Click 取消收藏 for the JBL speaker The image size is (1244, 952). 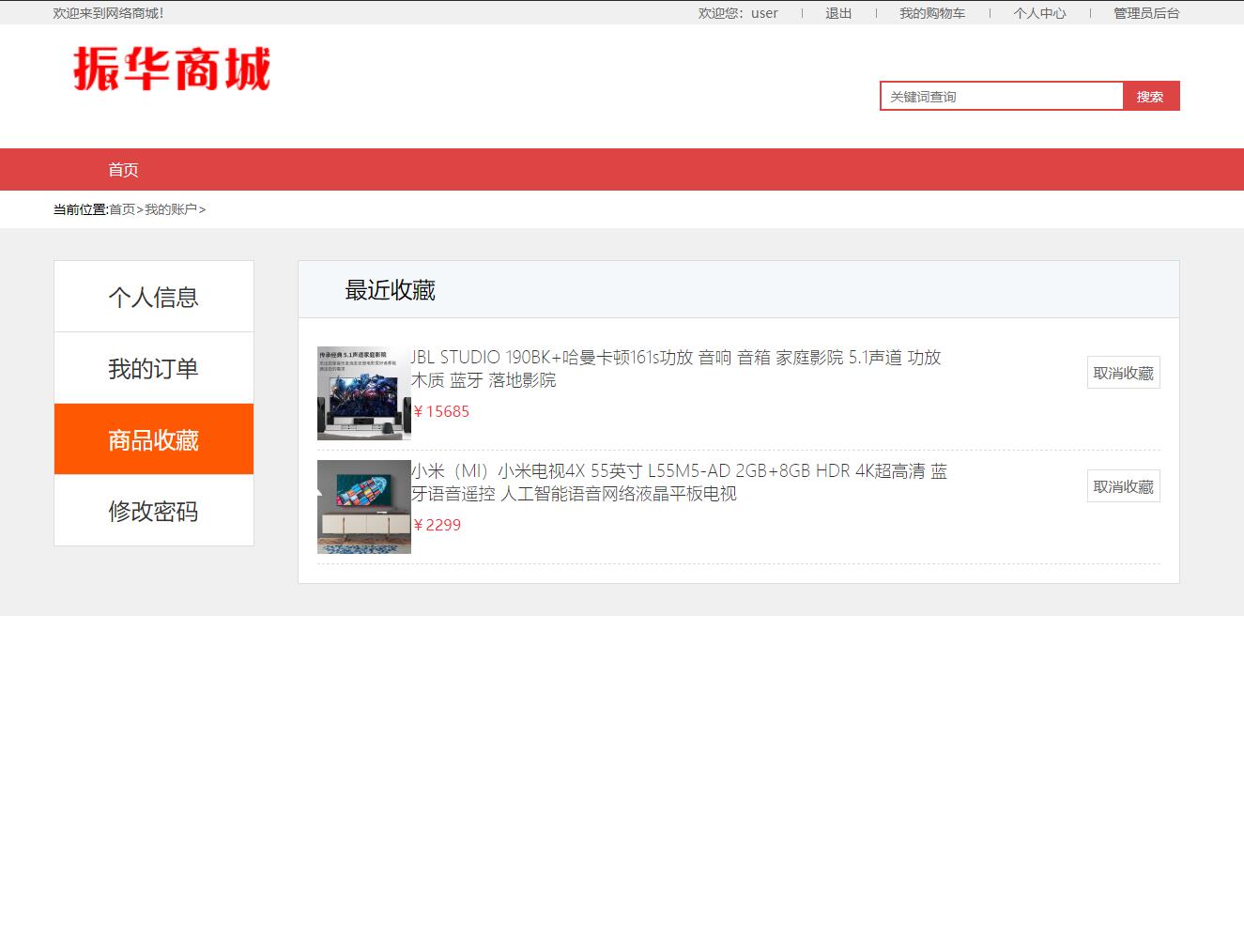[x=1123, y=372]
